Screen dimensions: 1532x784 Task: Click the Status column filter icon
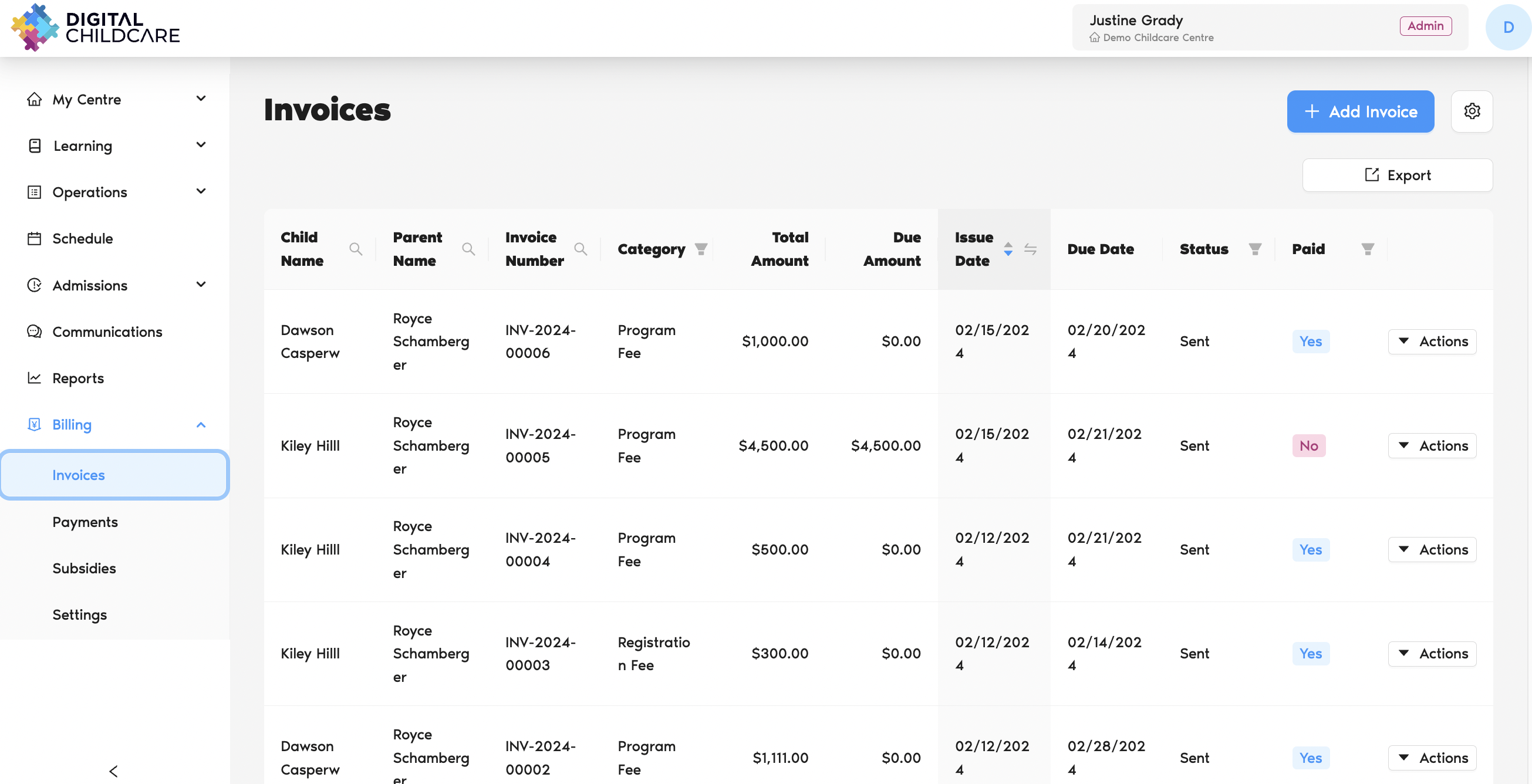[1255, 249]
